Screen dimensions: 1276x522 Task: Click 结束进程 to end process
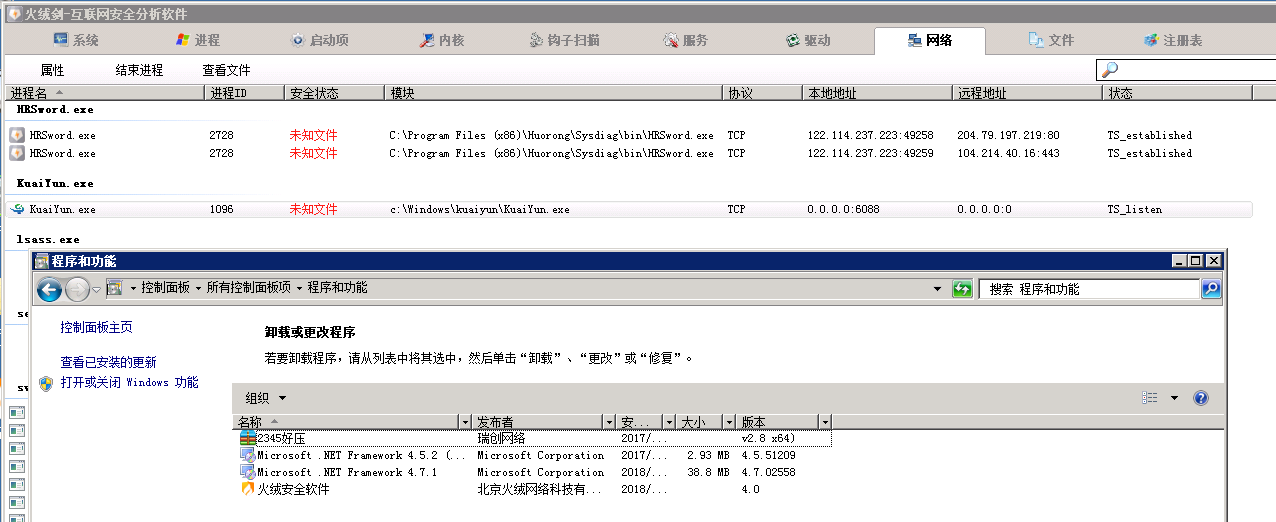139,70
